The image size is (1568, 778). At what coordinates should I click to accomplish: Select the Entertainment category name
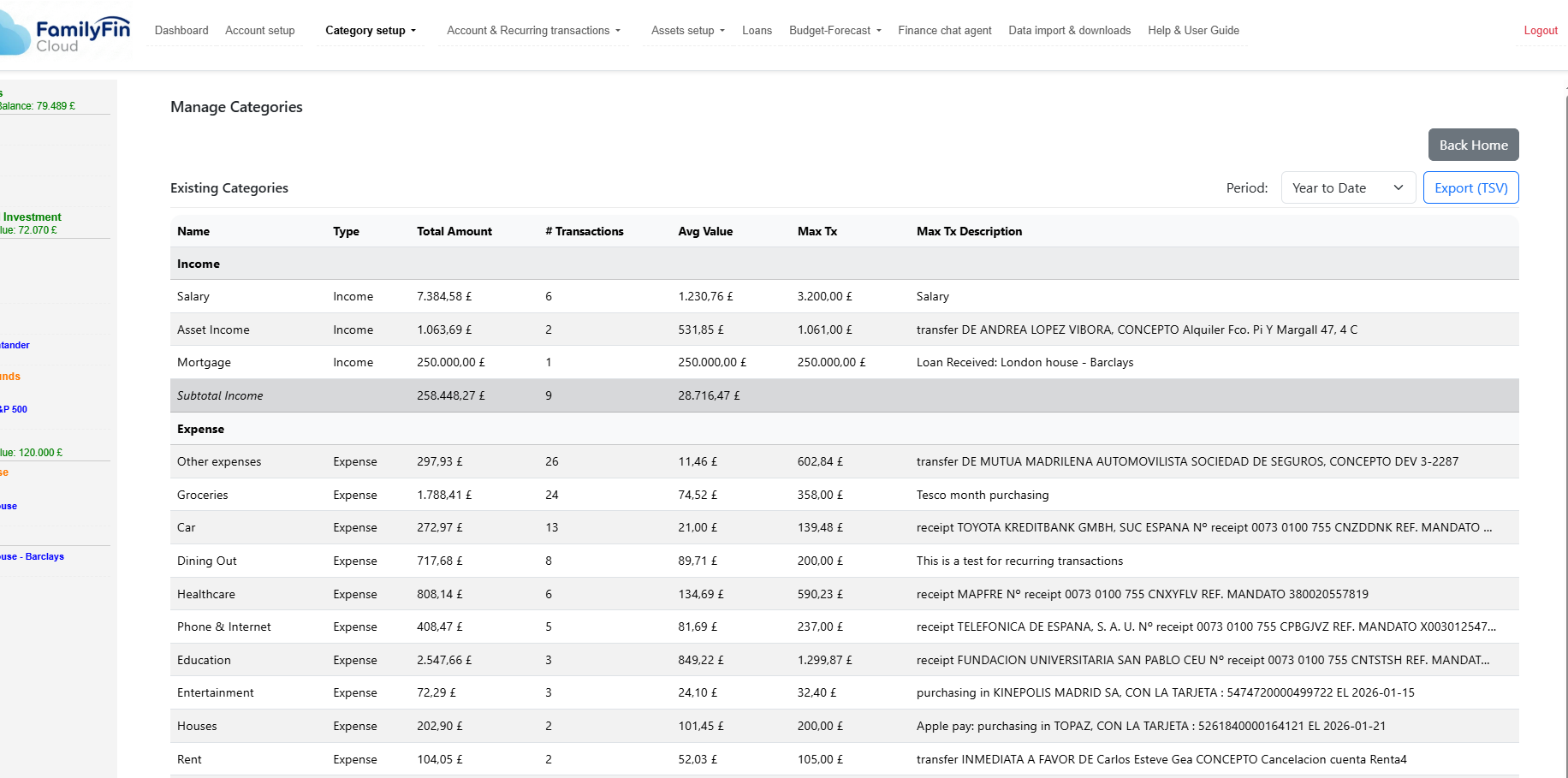point(216,692)
